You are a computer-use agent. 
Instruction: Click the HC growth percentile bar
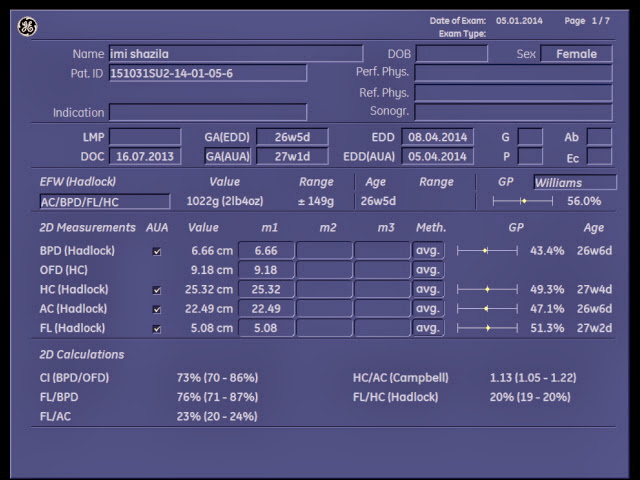(x=487, y=289)
